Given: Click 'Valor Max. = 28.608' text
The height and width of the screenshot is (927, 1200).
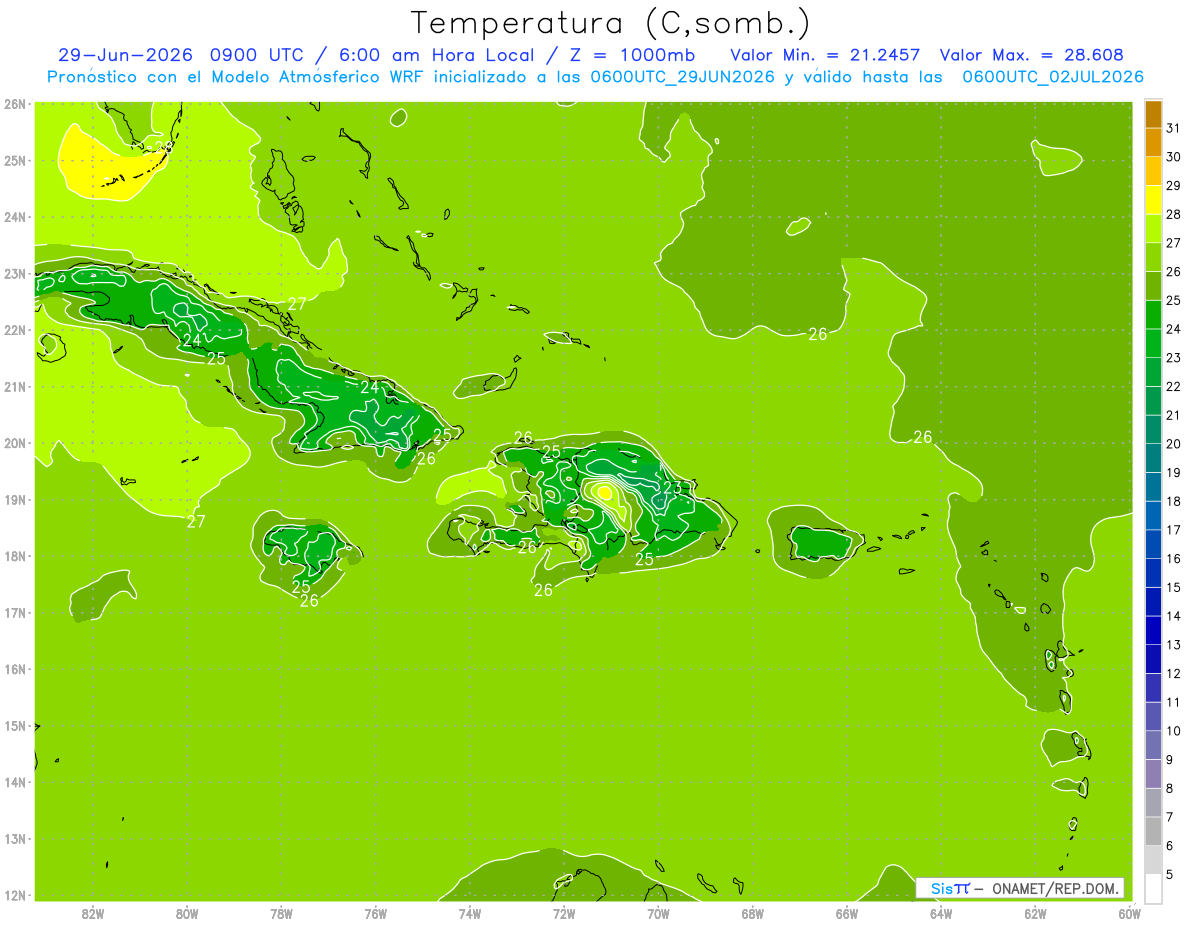Looking at the screenshot, I should click(1032, 55).
